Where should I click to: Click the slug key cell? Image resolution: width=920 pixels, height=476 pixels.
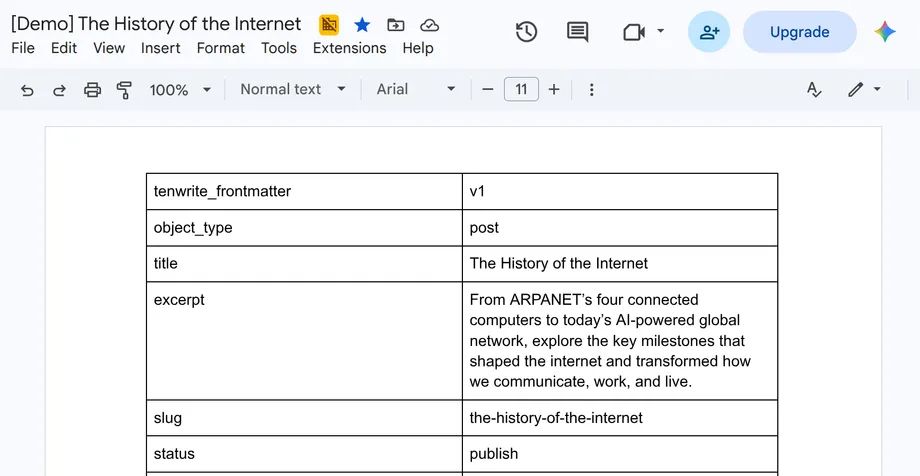(x=305, y=418)
